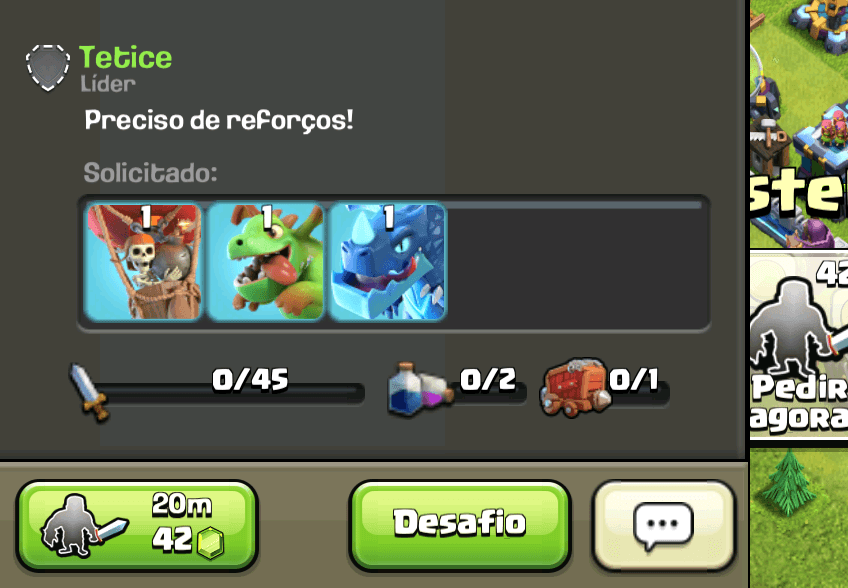Click the 0/1 siege capacity bar
Screen dimensions: 848x588
(637, 393)
